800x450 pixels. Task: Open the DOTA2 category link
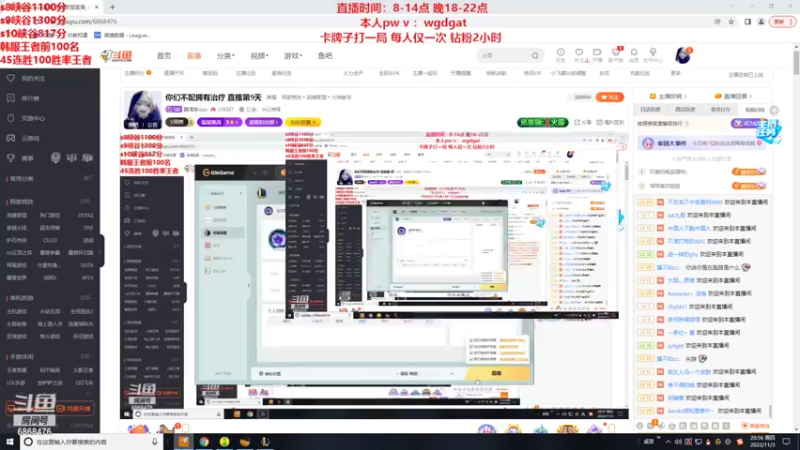pos(86,215)
